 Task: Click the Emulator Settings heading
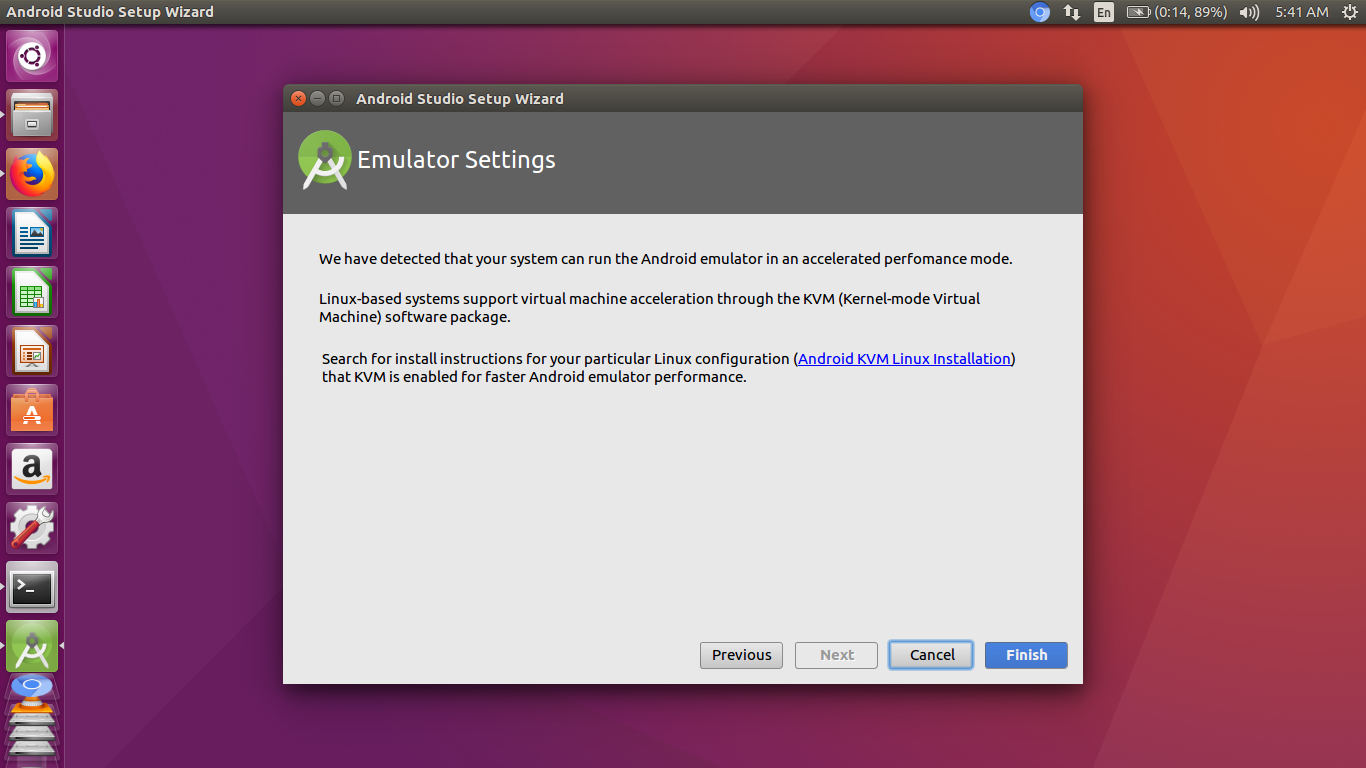[456, 160]
